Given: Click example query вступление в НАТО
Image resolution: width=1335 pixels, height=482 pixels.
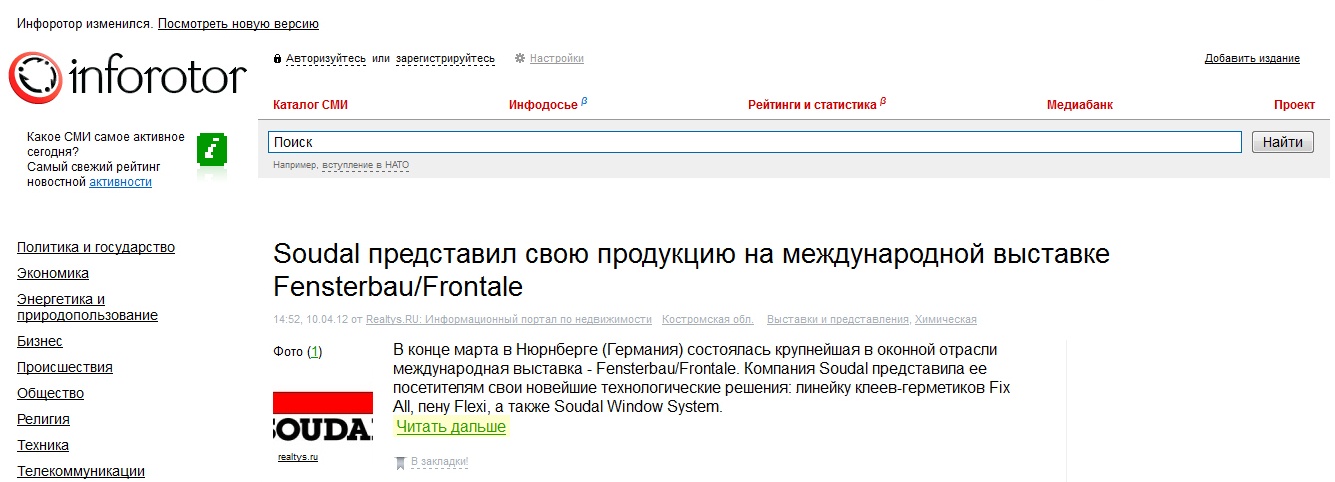Looking at the screenshot, I should (x=365, y=165).
